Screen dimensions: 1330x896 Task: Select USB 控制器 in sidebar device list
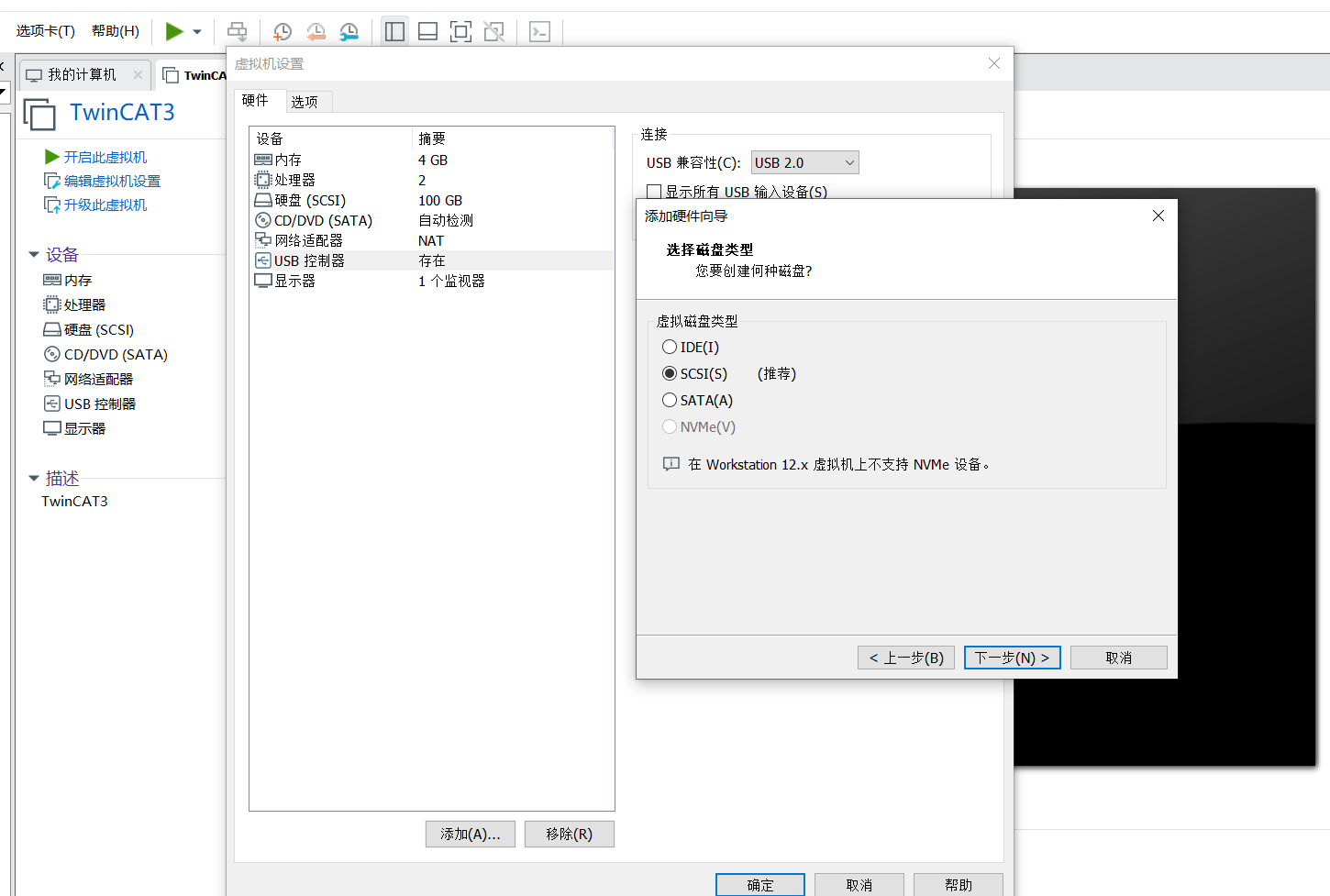(90, 404)
